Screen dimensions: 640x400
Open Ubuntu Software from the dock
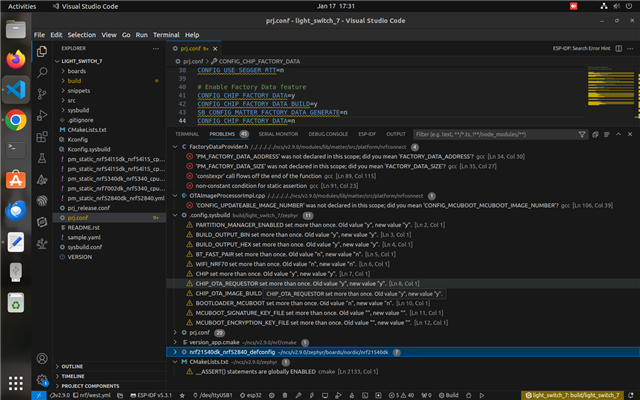[x=16, y=180]
